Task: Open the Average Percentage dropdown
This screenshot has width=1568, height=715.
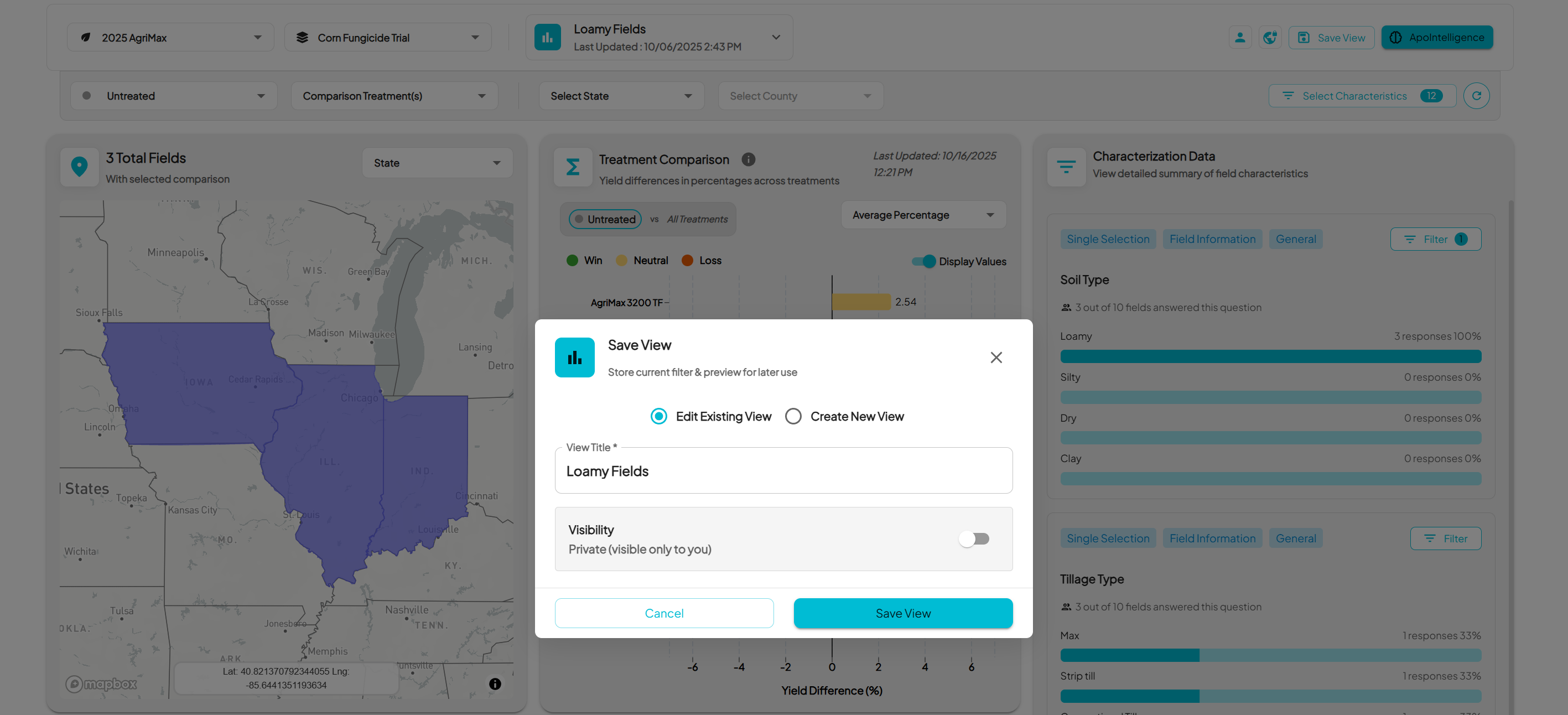Action: 923,215
